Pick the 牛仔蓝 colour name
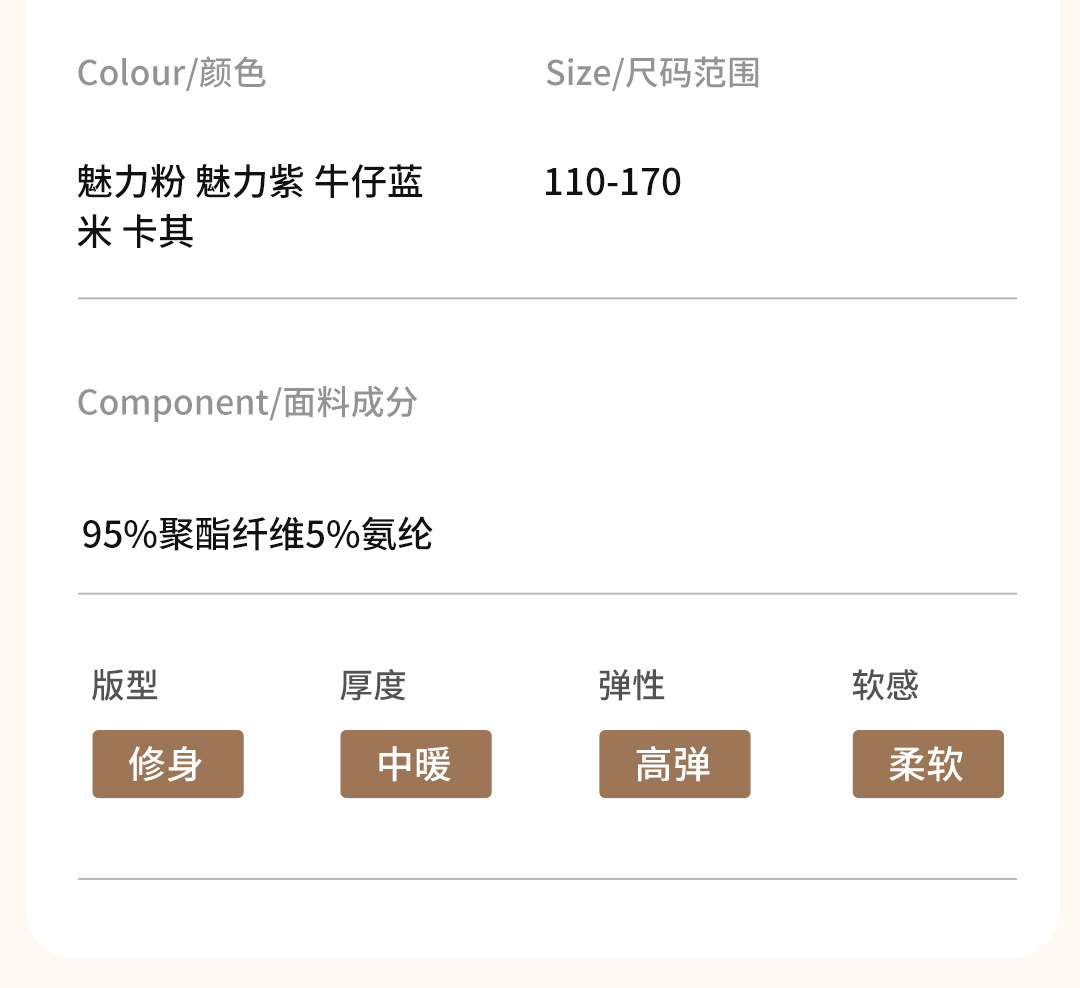 (x=369, y=183)
